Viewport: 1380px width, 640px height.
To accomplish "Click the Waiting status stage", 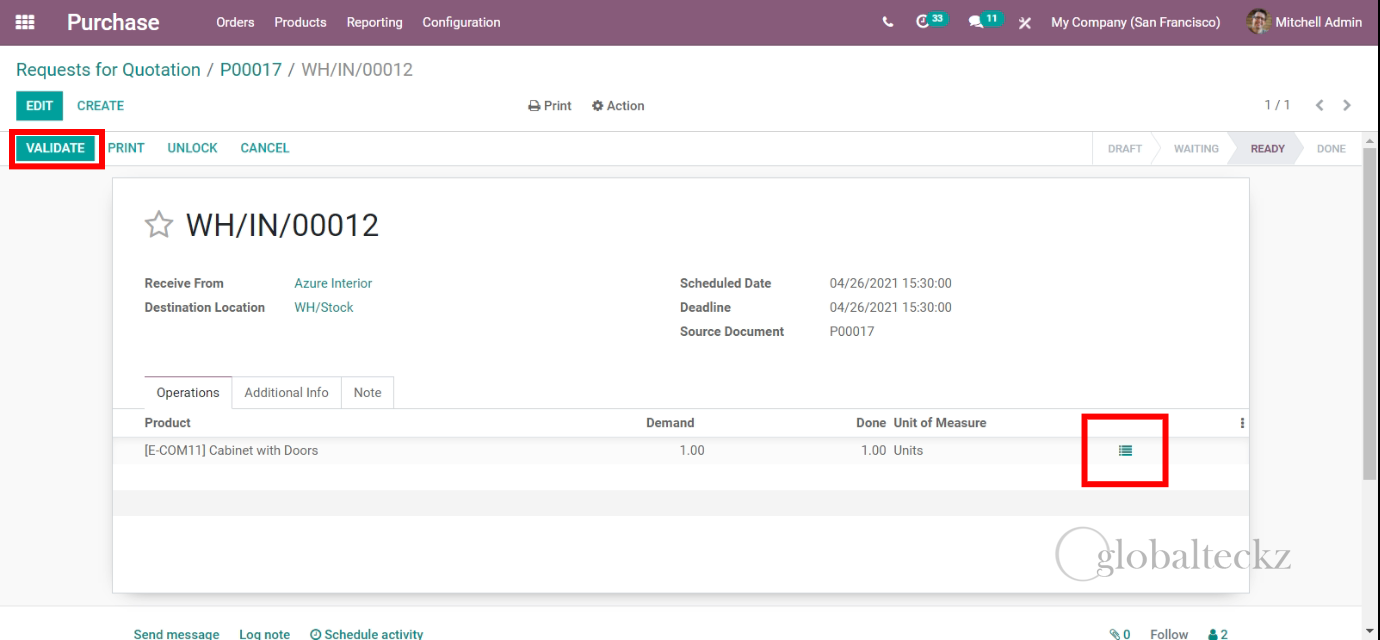I will (x=1196, y=148).
